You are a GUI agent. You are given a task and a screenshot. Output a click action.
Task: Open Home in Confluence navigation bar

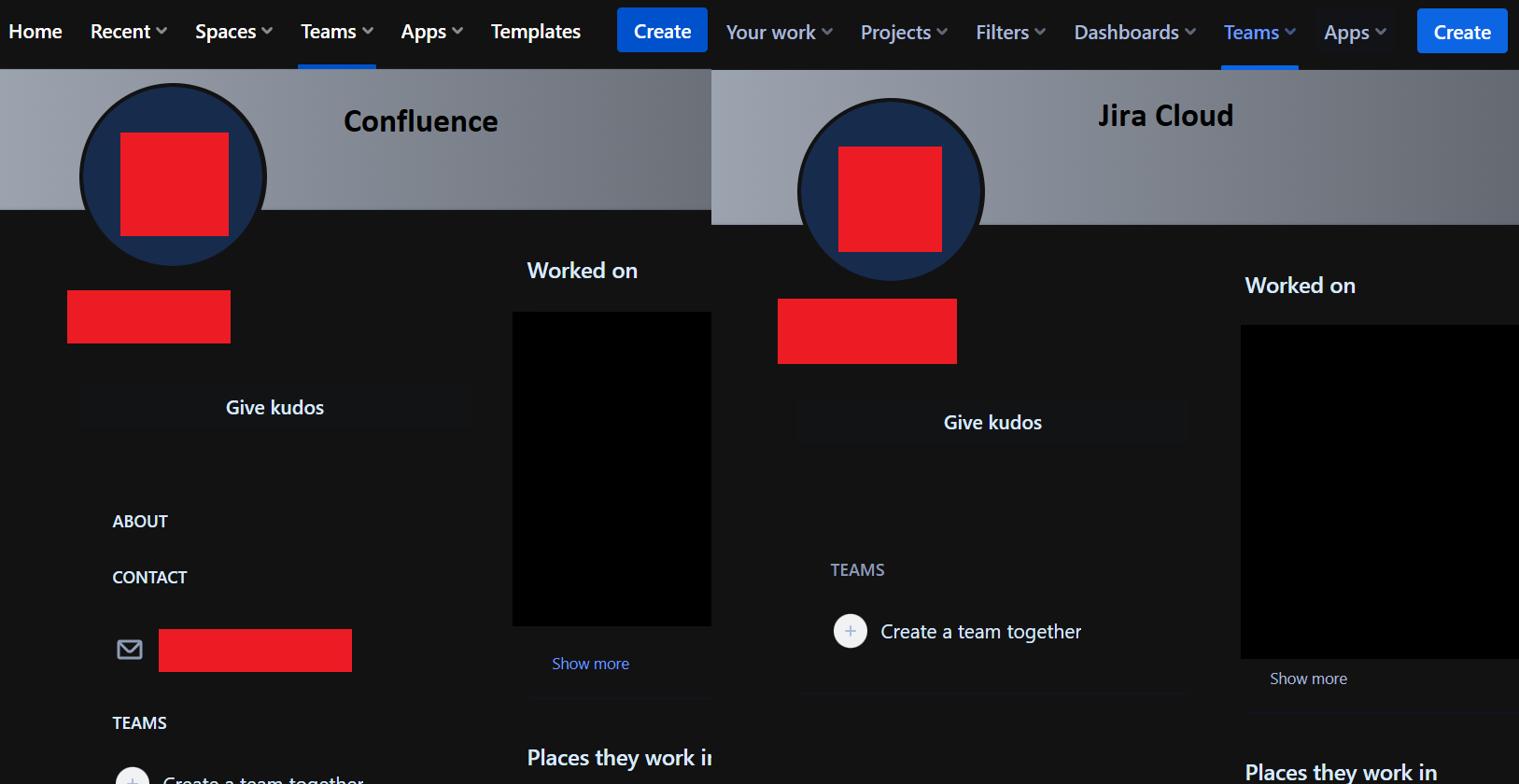pyautogui.click(x=35, y=32)
